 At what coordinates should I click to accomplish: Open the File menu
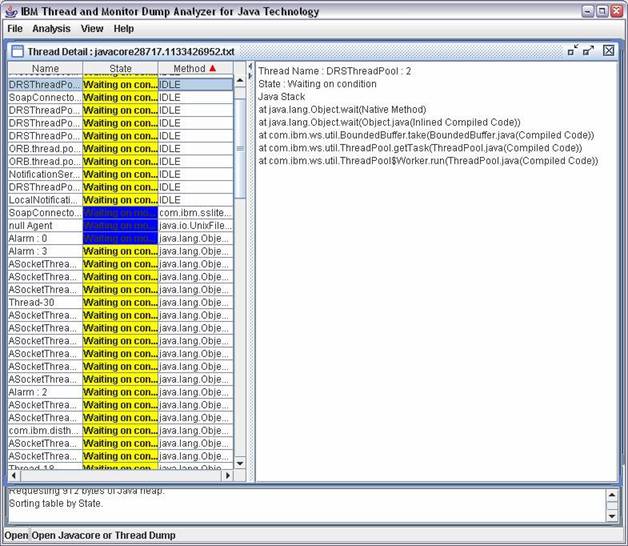[x=15, y=29]
